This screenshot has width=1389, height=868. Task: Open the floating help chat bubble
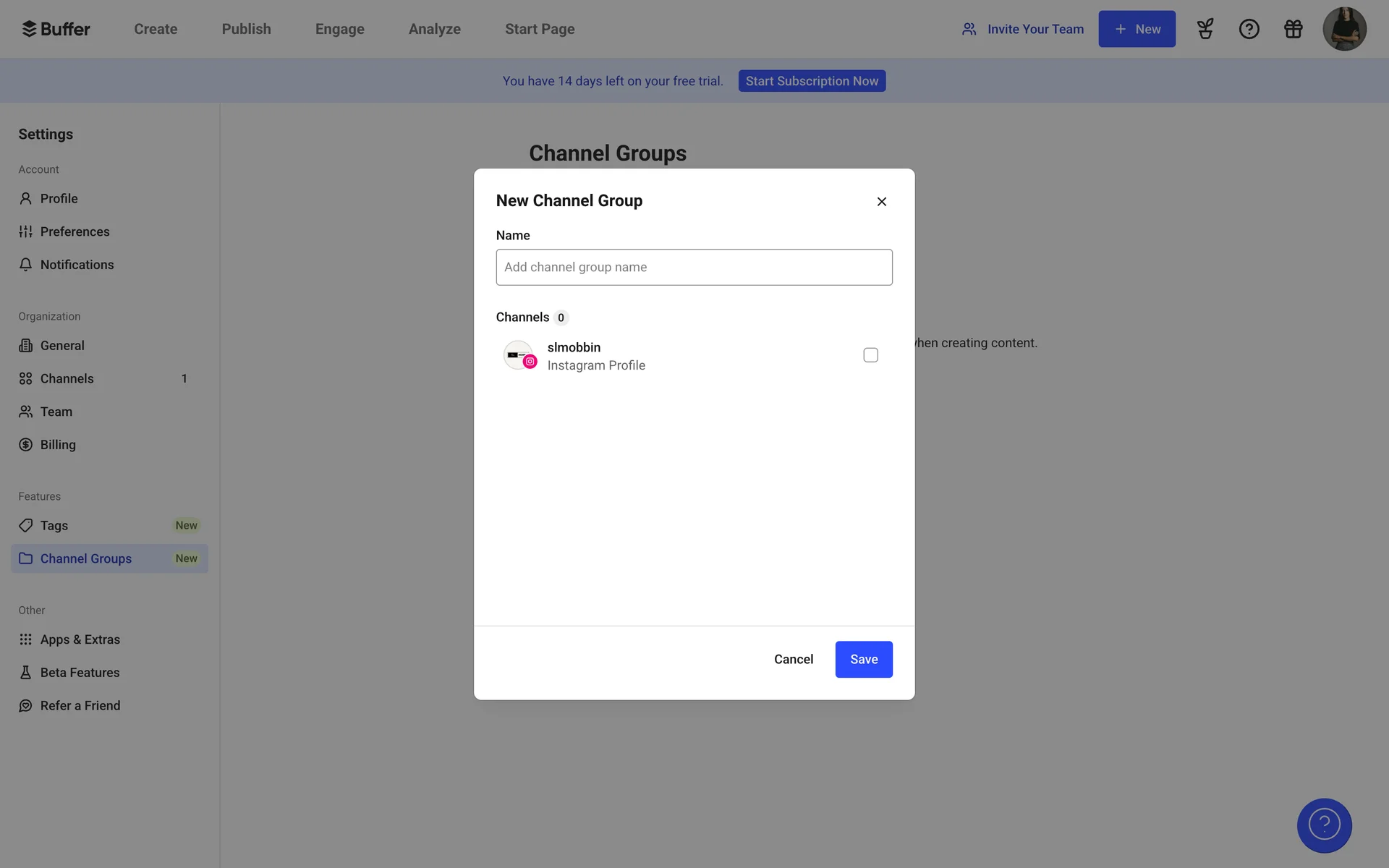(1324, 825)
